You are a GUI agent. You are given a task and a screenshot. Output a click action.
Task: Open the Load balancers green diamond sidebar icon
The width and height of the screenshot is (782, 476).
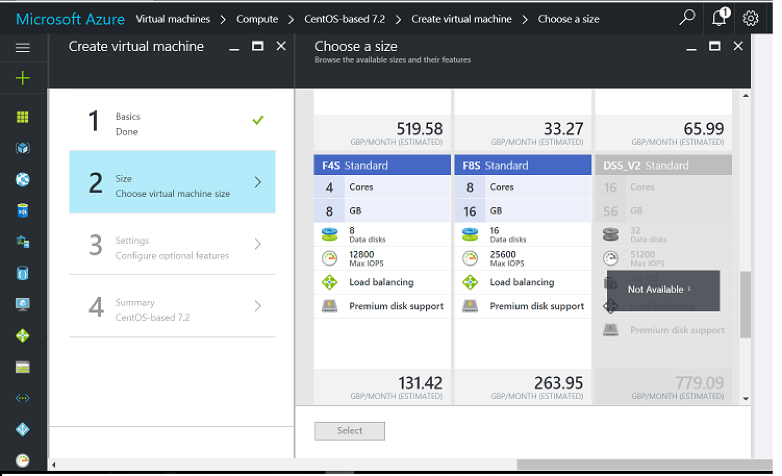(x=22, y=336)
